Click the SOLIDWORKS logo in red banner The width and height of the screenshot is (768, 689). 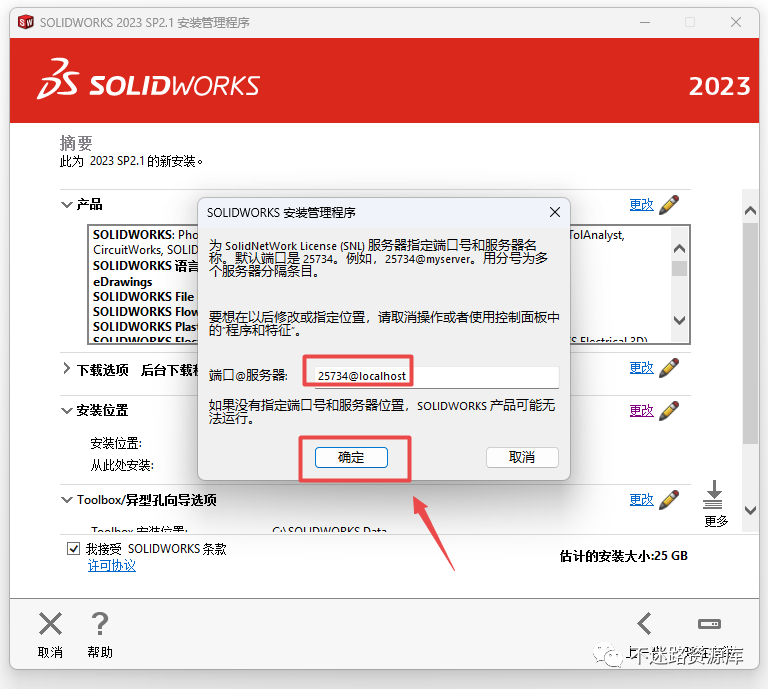(148, 80)
